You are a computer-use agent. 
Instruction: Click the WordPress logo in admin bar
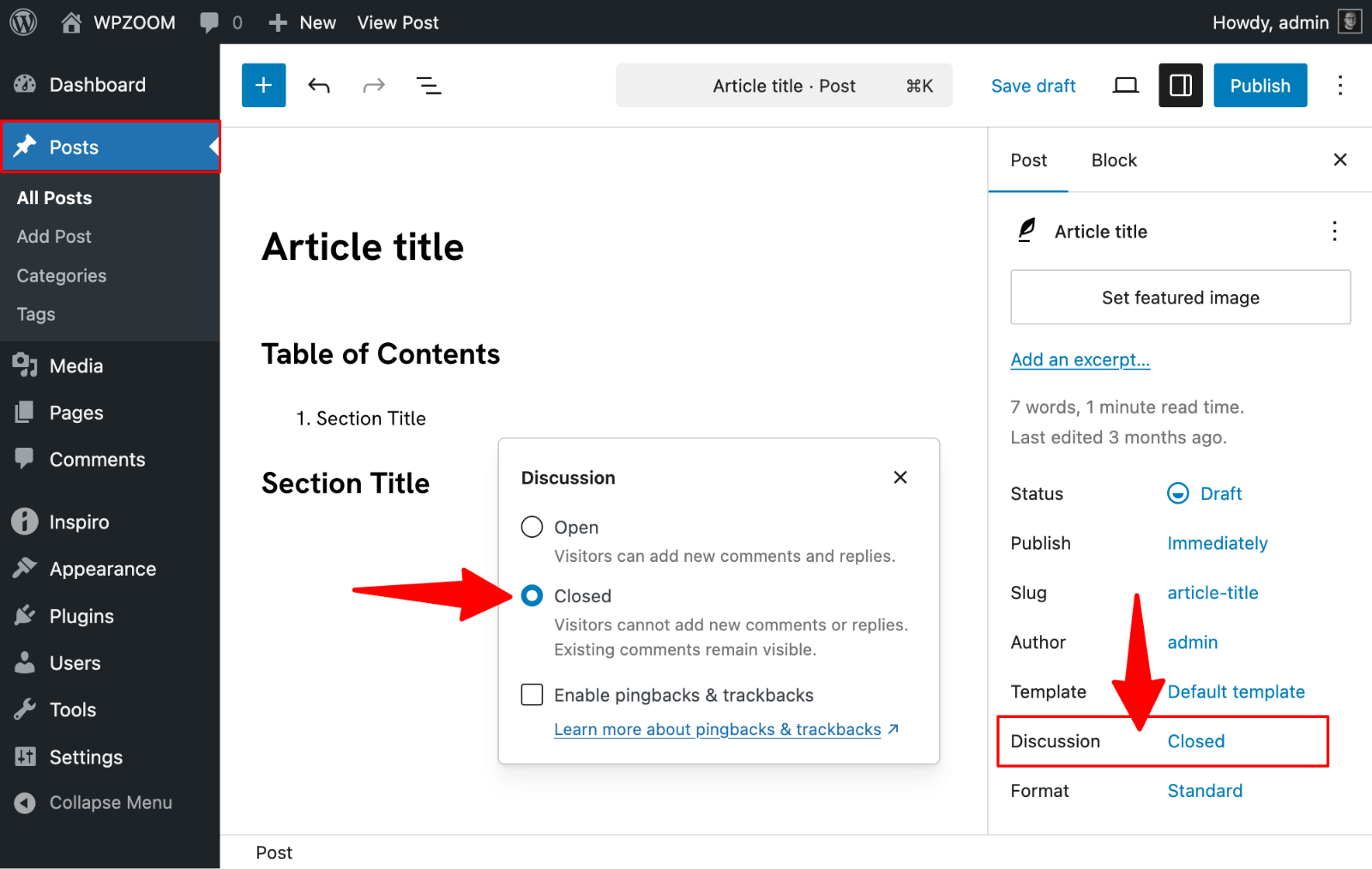tap(23, 22)
